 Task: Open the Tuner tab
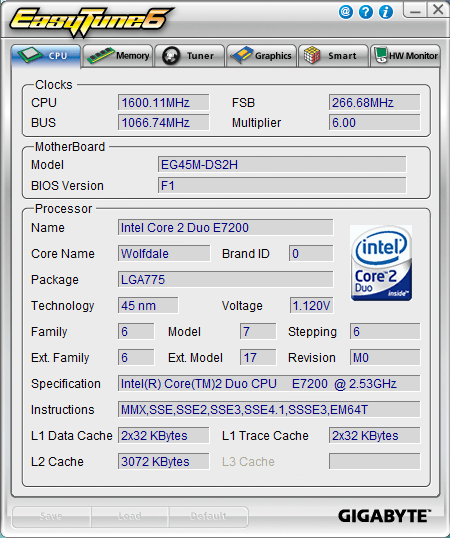(x=190, y=56)
